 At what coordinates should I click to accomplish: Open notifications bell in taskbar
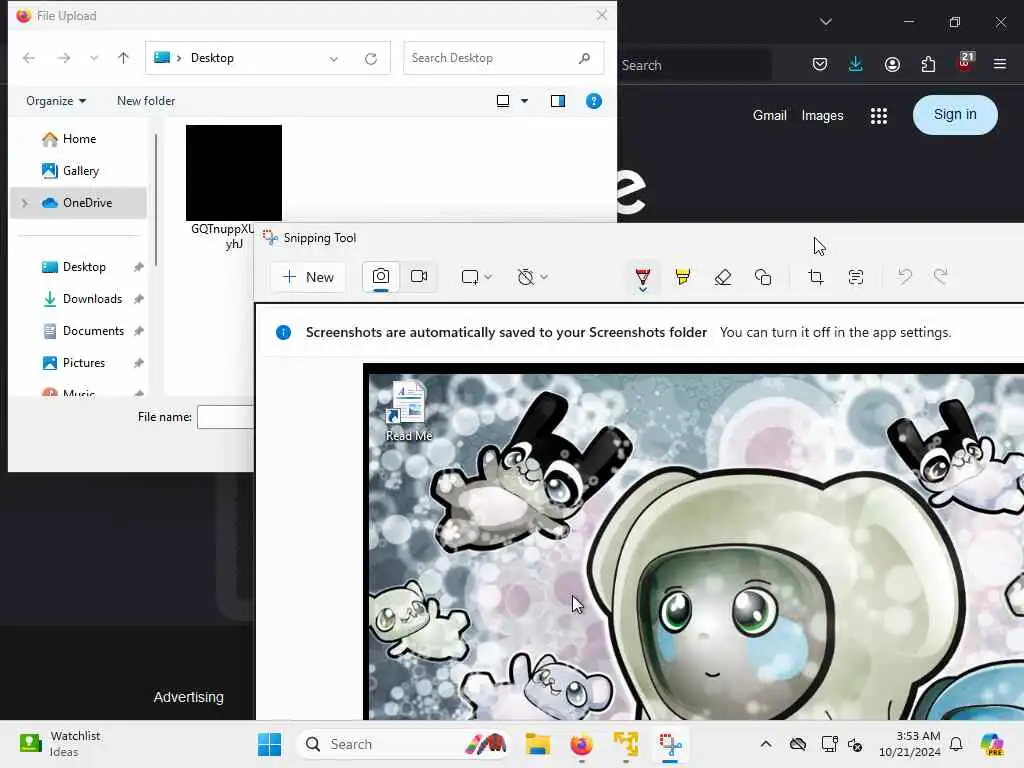point(956,744)
